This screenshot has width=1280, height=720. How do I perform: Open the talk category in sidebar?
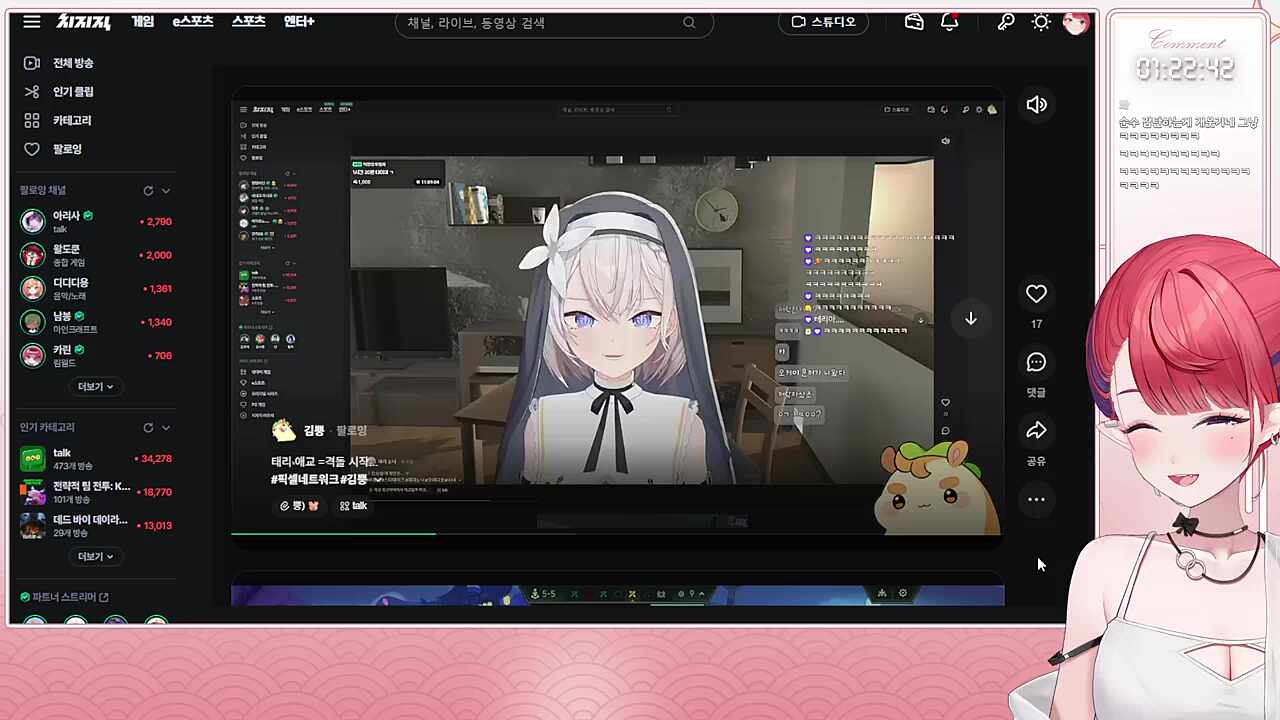(x=96, y=459)
